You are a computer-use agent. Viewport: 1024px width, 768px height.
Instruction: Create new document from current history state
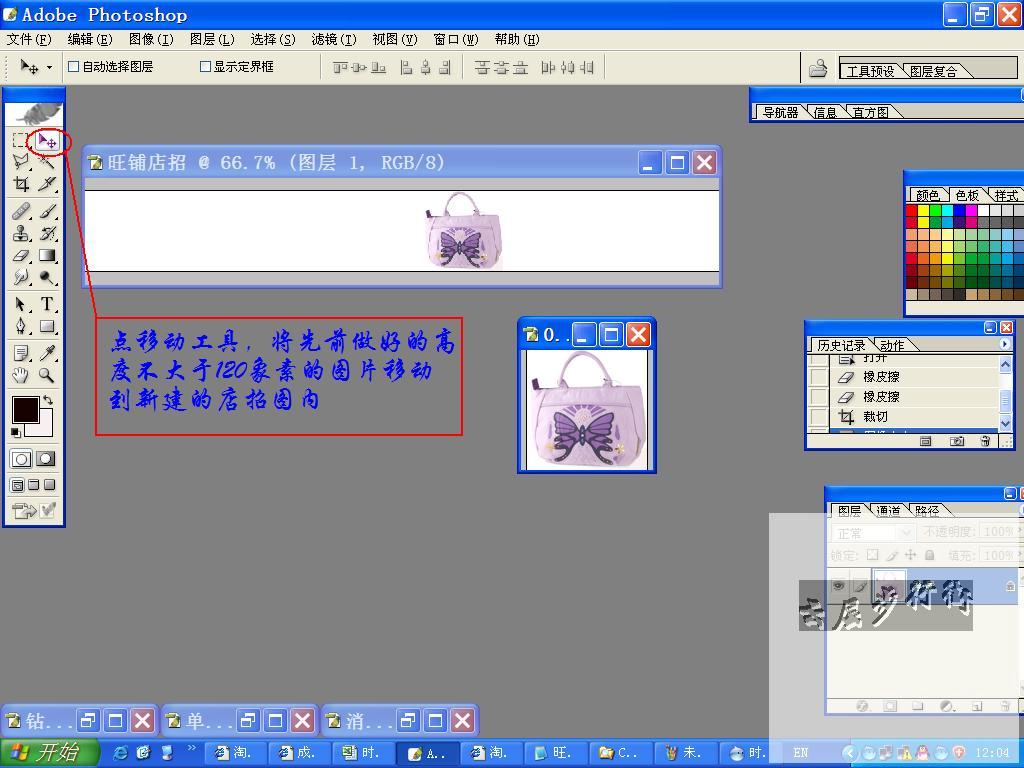pyautogui.click(x=925, y=442)
